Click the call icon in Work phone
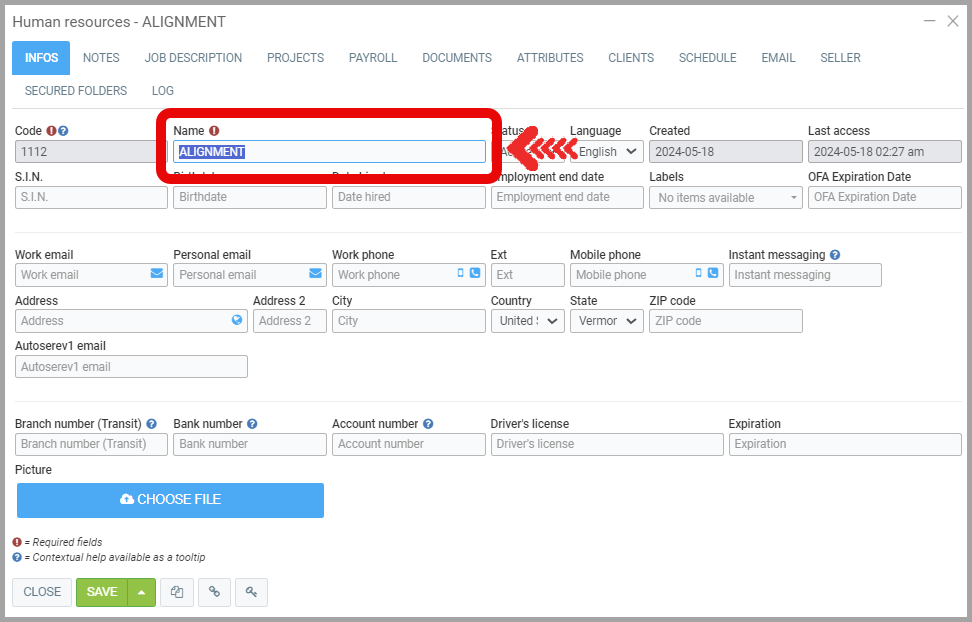The width and height of the screenshot is (972, 622). click(474, 274)
